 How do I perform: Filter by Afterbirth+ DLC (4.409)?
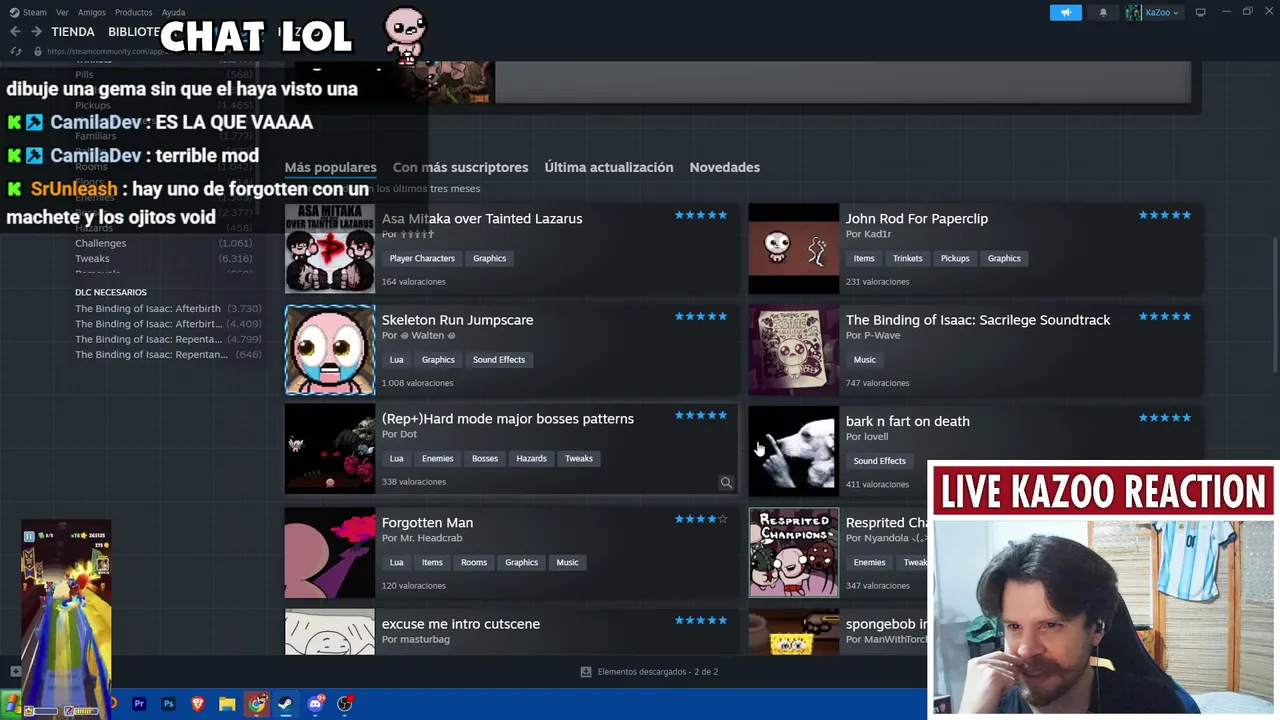[x=168, y=324]
